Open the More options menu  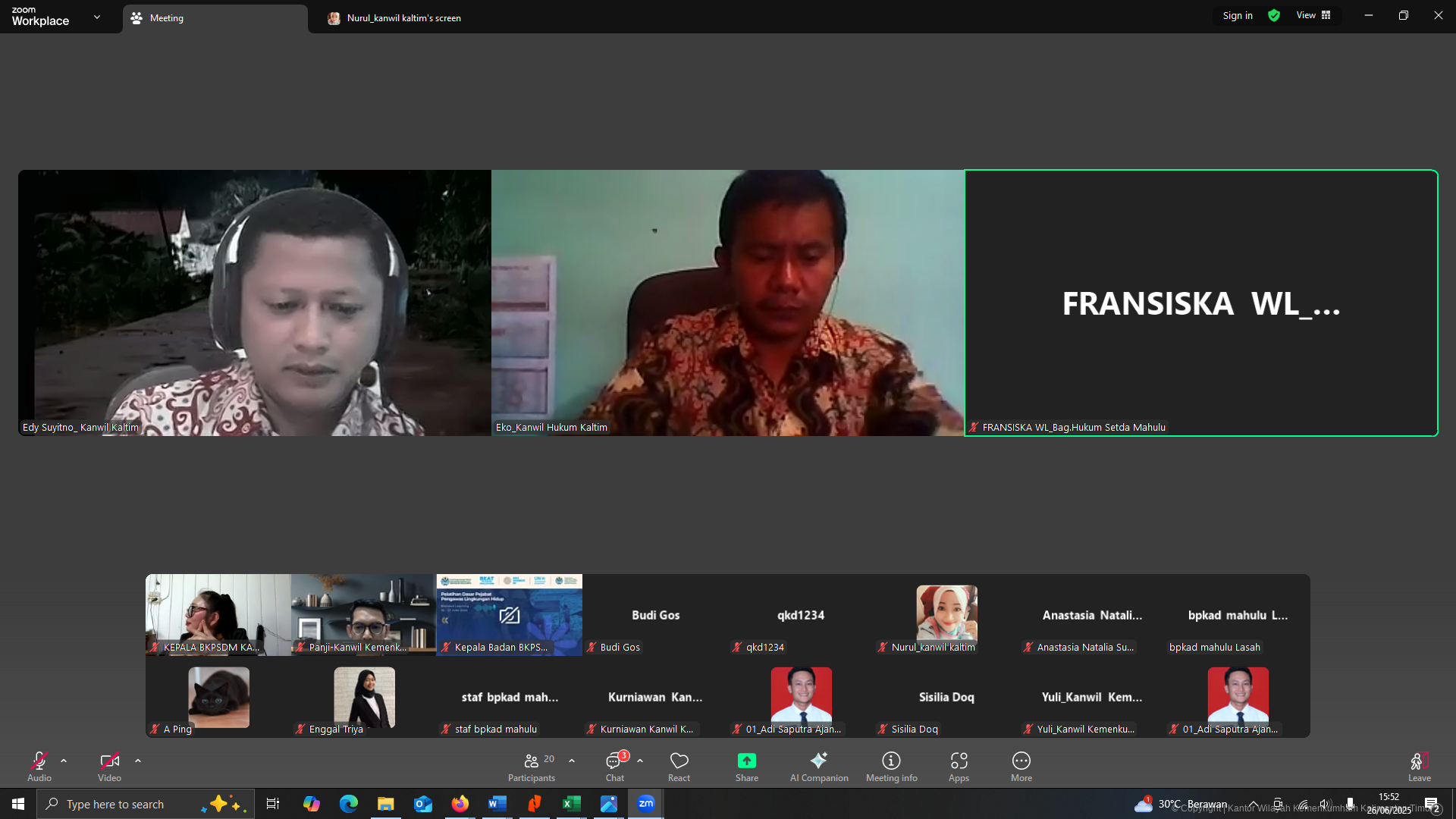[x=1021, y=766]
